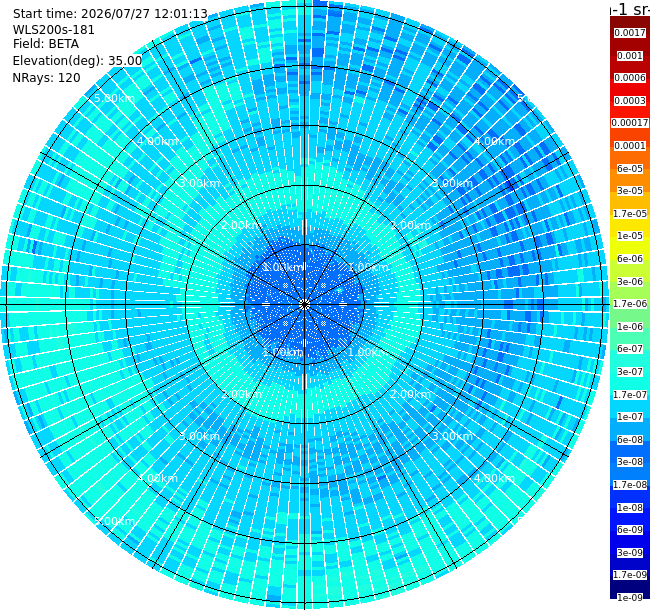The image size is (650, 610).
Task: Click the upper-right 2.00km range label
Action: [x=410, y=225]
